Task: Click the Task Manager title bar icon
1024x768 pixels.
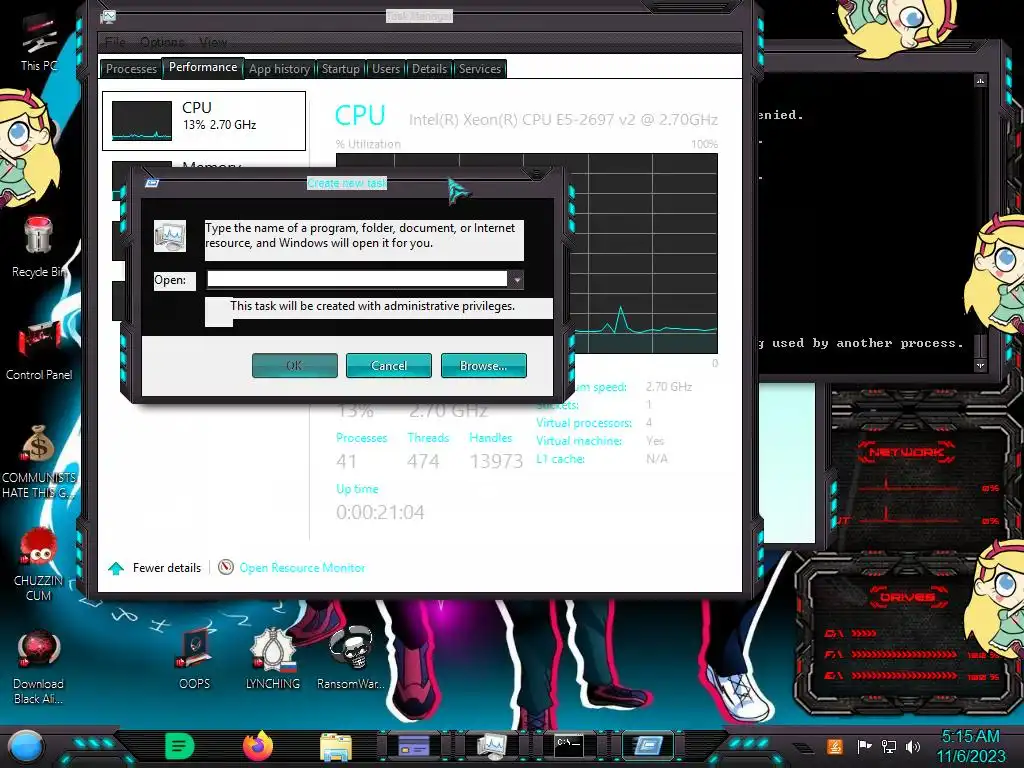Action: click(x=108, y=17)
